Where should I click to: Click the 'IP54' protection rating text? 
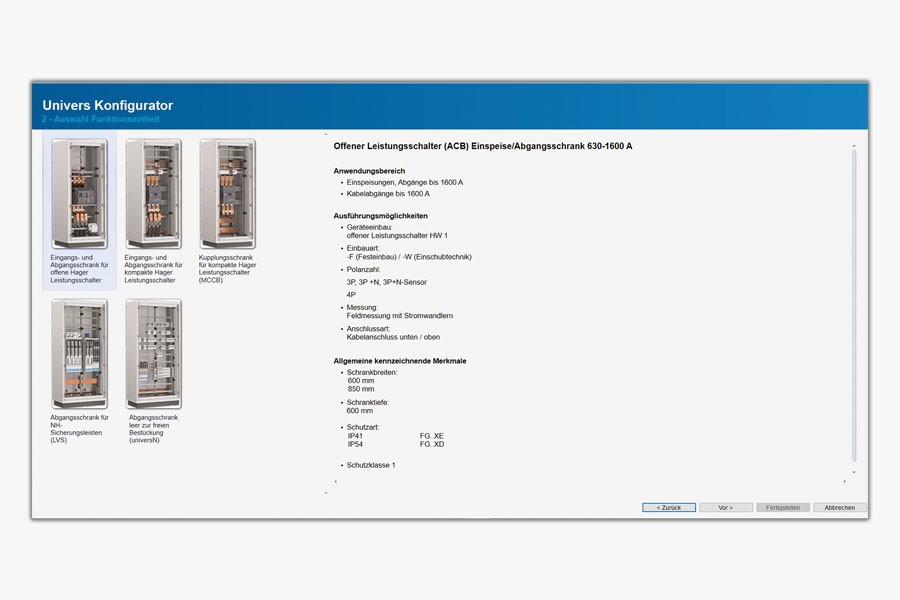tap(355, 444)
